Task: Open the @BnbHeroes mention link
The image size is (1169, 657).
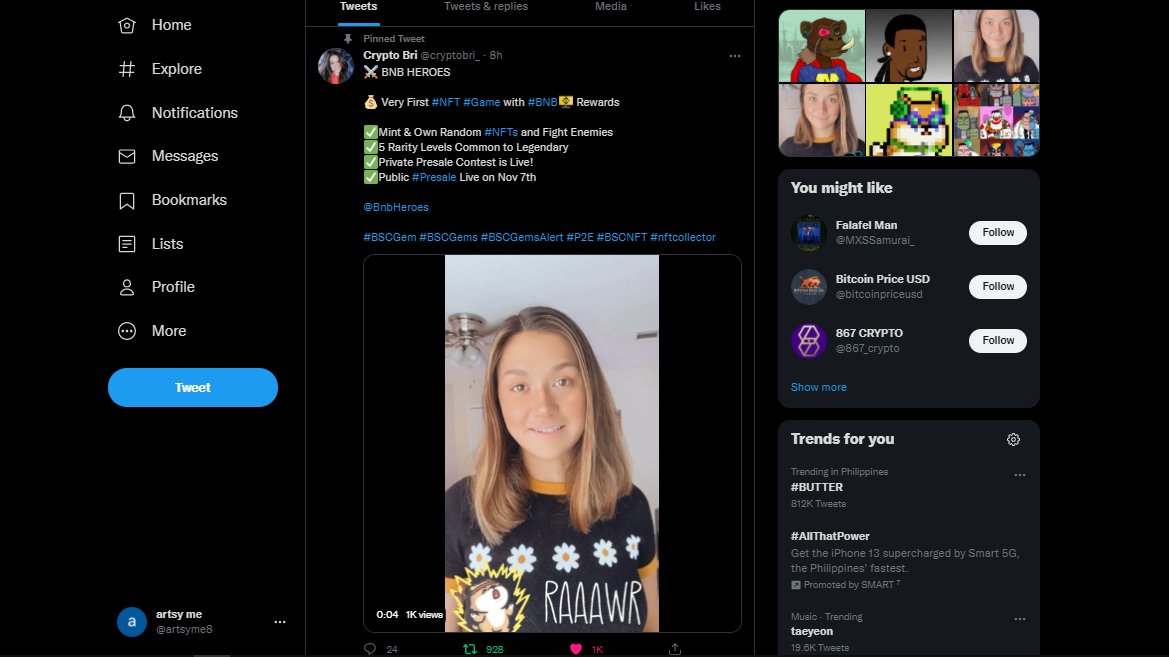Action: 396,207
